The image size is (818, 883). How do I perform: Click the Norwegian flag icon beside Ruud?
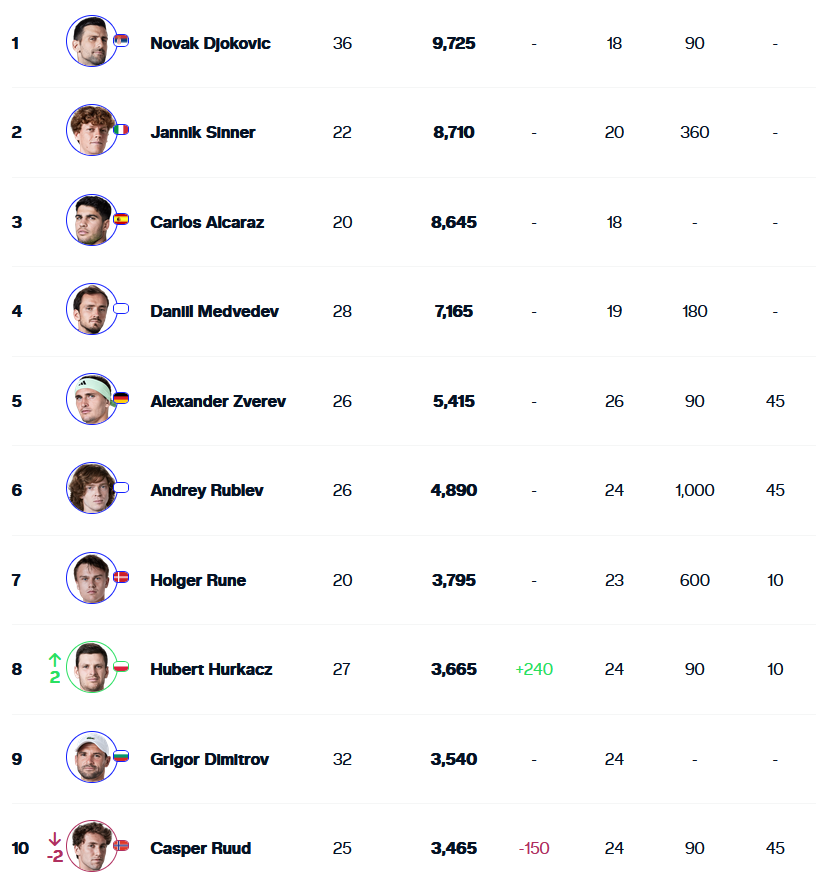point(122,845)
